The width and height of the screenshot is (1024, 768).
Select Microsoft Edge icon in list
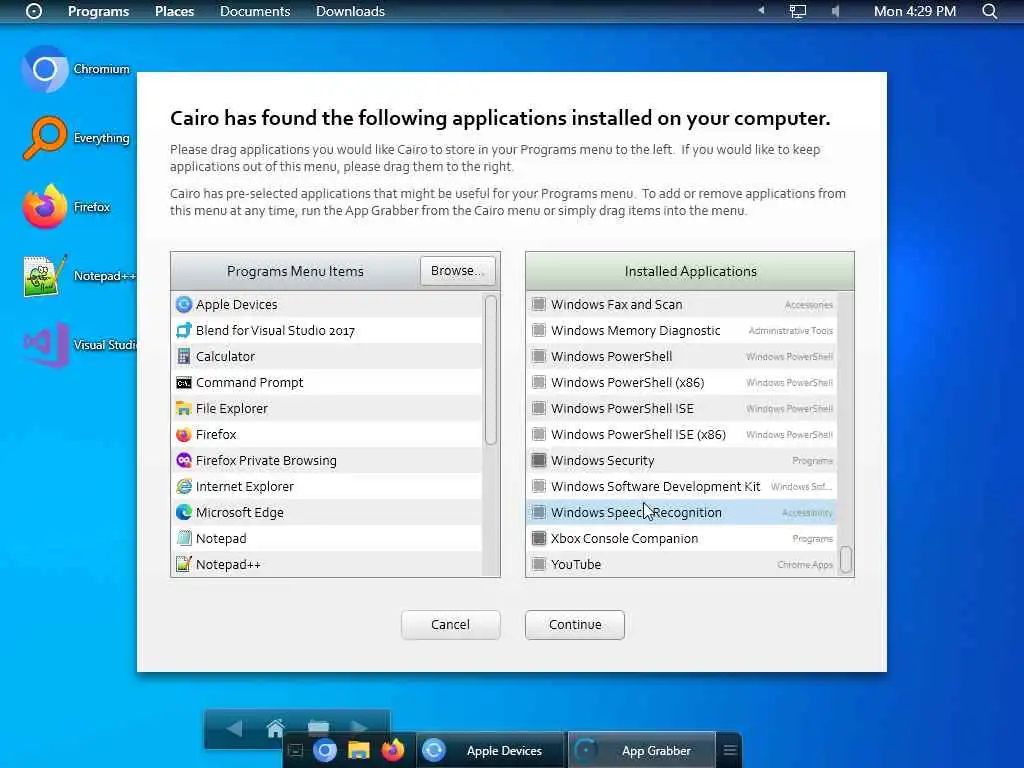pyautogui.click(x=184, y=513)
